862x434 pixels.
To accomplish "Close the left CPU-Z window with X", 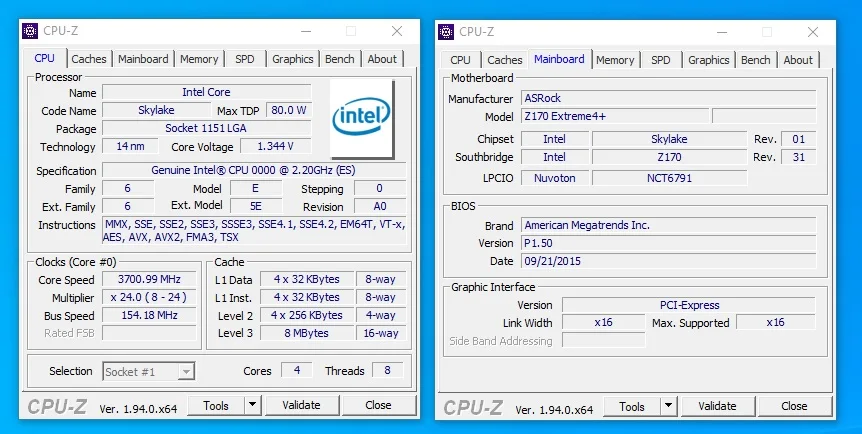I will click(397, 31).
